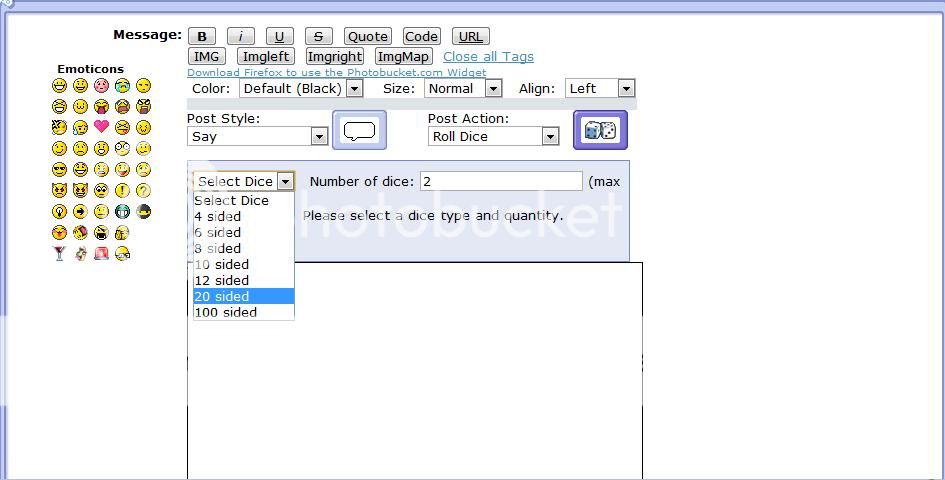945x480 pixels.
Task: Toggle underline formatting with U button
Action: [x=280, y=36]
